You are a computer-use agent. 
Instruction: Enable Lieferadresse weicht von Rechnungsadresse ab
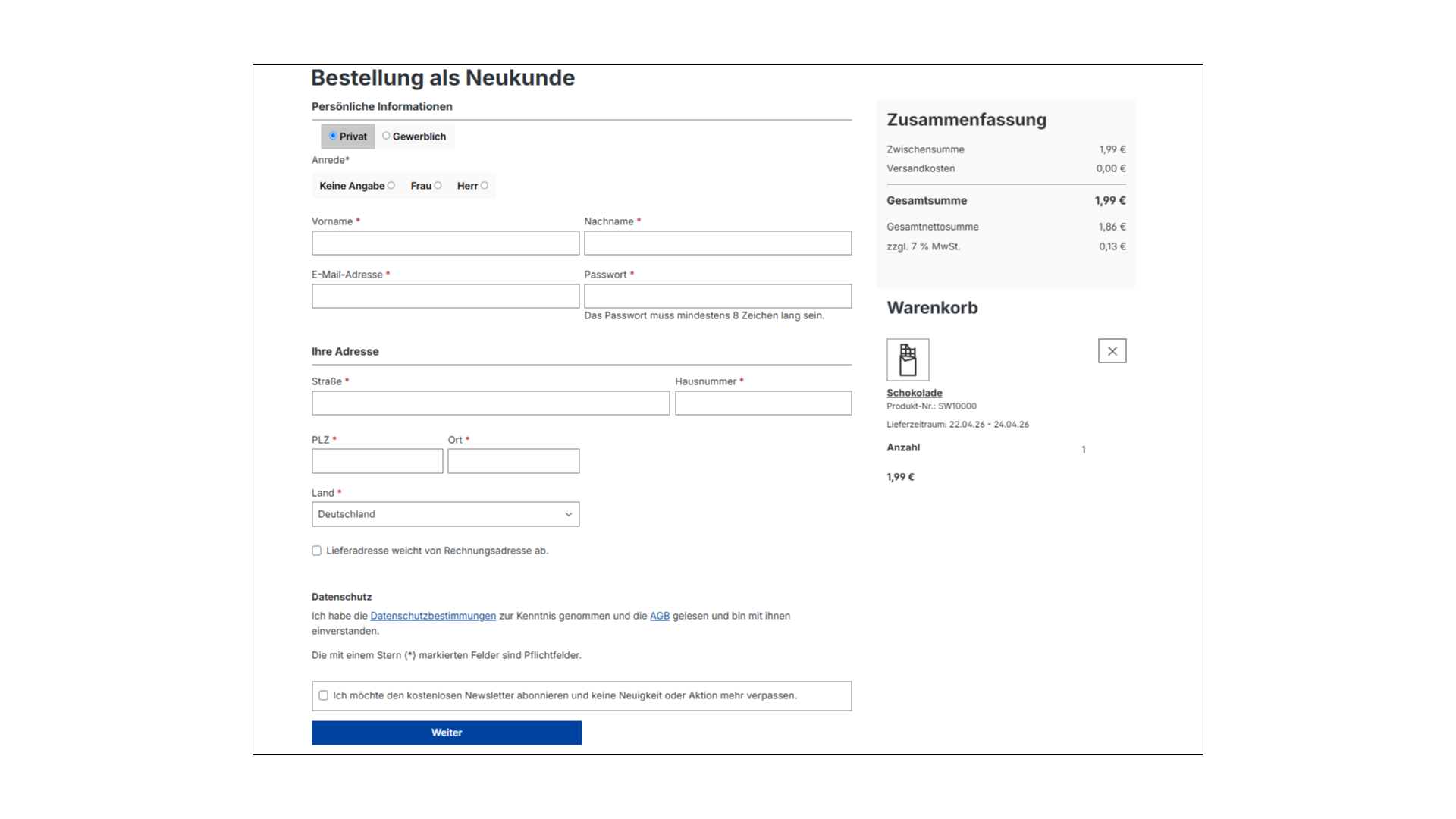click(316, 551)
